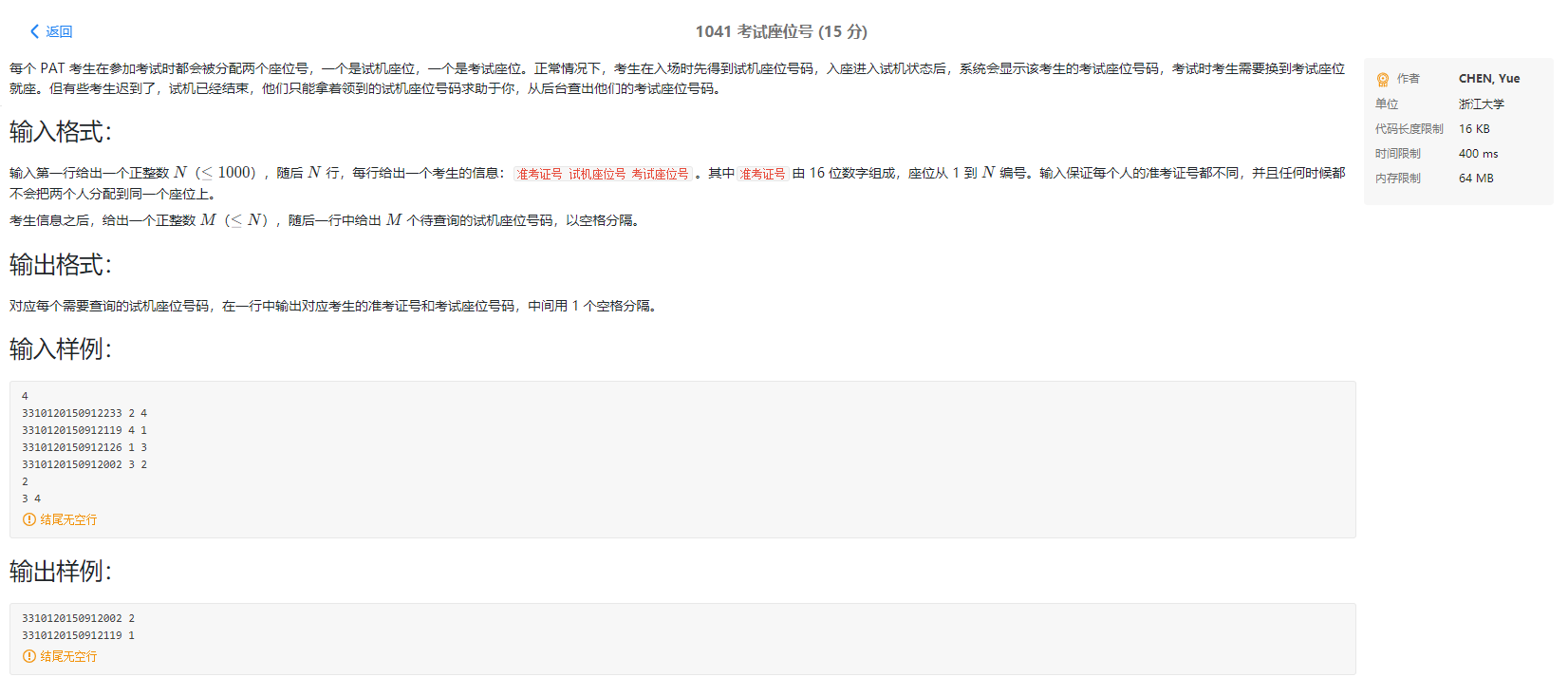1568x696 pixels.
Task: Click sample input first line 4
Action: tap(25, 396)
